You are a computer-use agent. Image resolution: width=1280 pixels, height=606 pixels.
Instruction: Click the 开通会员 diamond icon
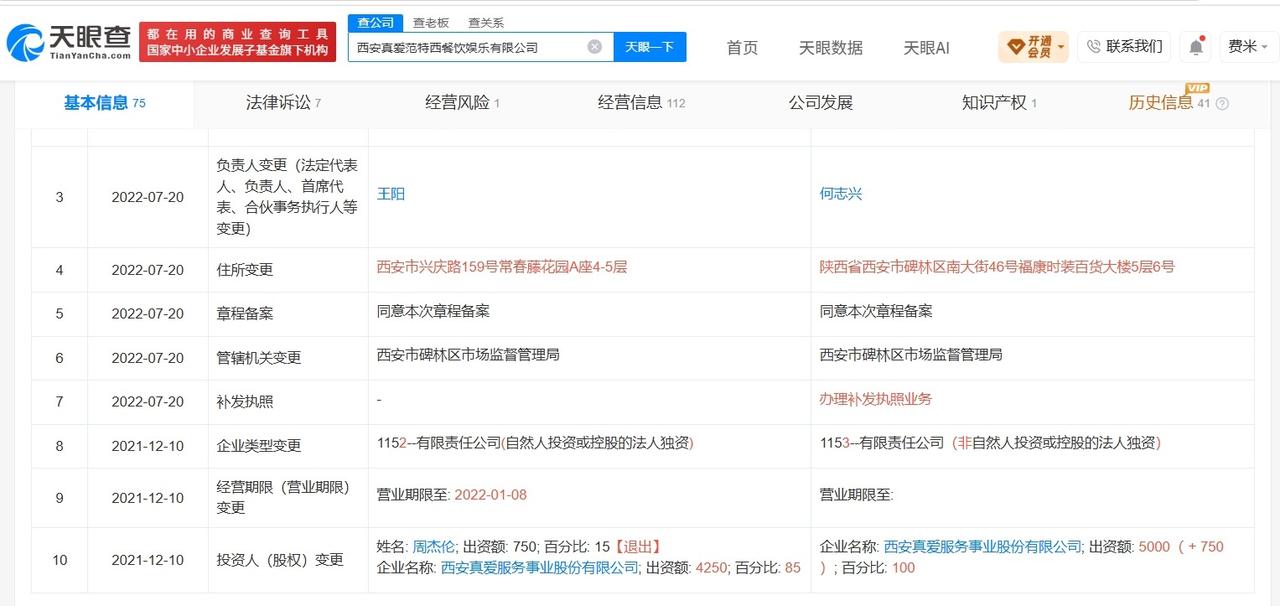[1015, 46]
